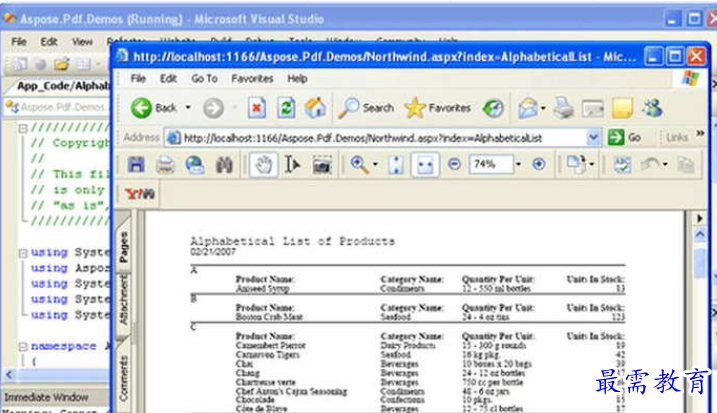Collapse the namespace block
Image resolution: width=717 pixels, height=413 pixels.
pos(23,347)
